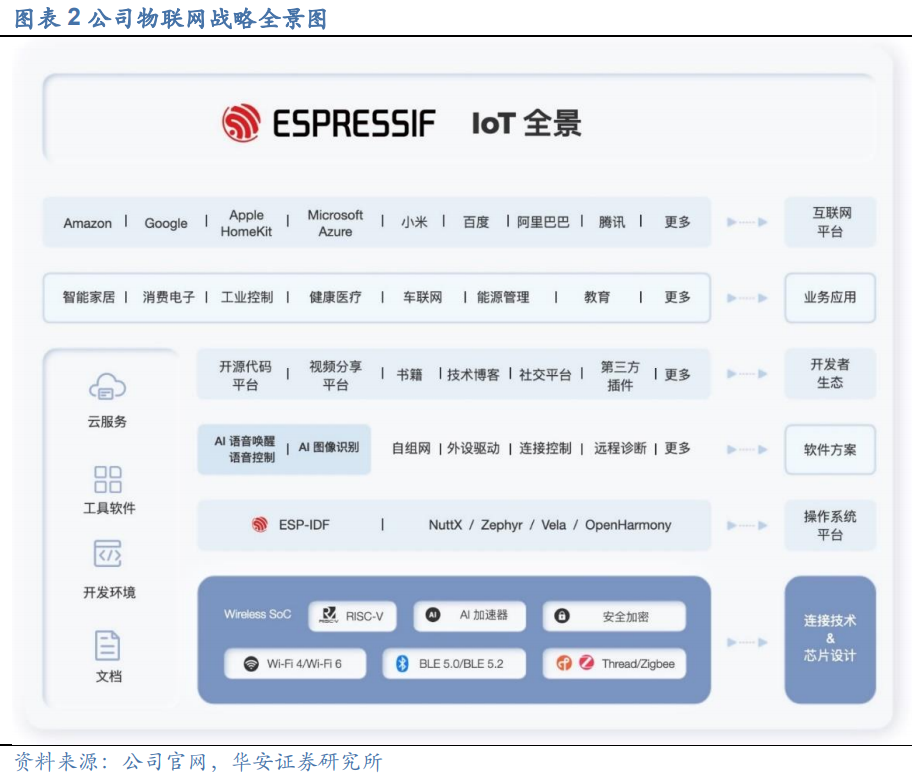Choose 智能家居 in the applications row
912x780 pixels.
(x=88, y=297)
